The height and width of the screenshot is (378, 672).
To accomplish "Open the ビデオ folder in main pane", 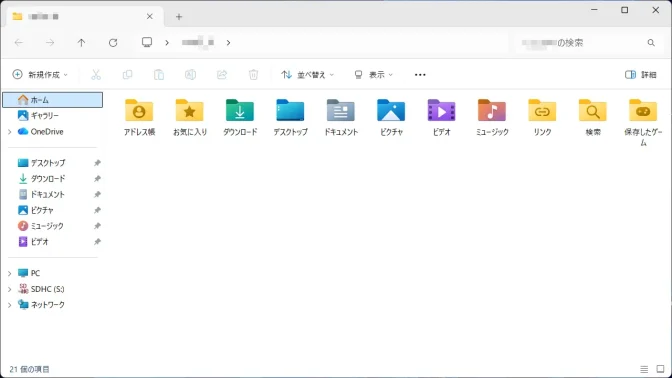I will click(x=441, y=117).
